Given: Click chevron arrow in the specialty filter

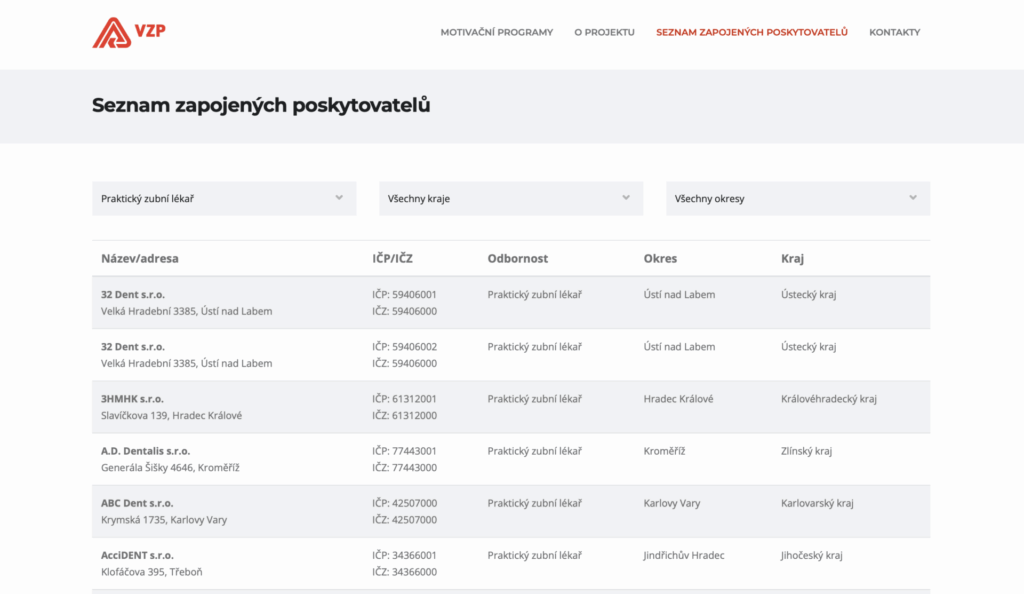Looking at the screenshot, I should tap(340, 198).
